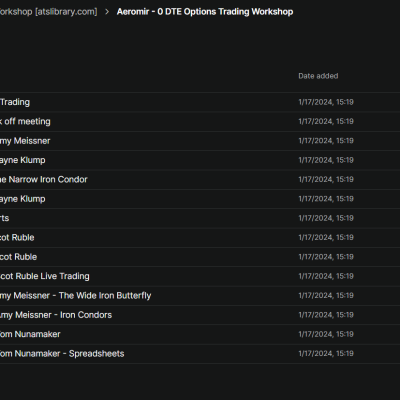The image size is (400, 400).
Task: Click the date beside Scot Ruble Live Trading
Action: coord(326,276)
